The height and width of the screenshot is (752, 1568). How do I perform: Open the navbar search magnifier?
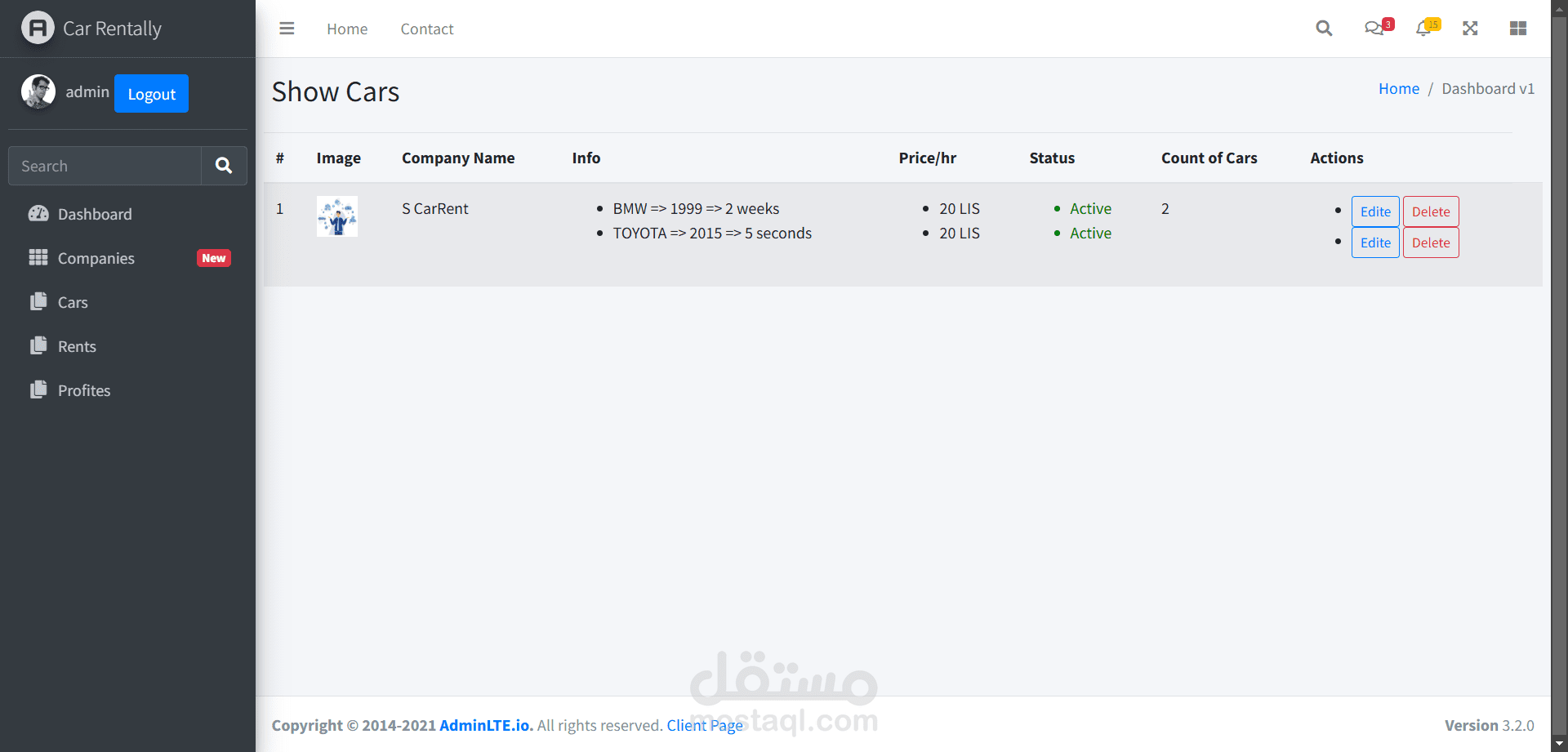[x=1324, y=29]
